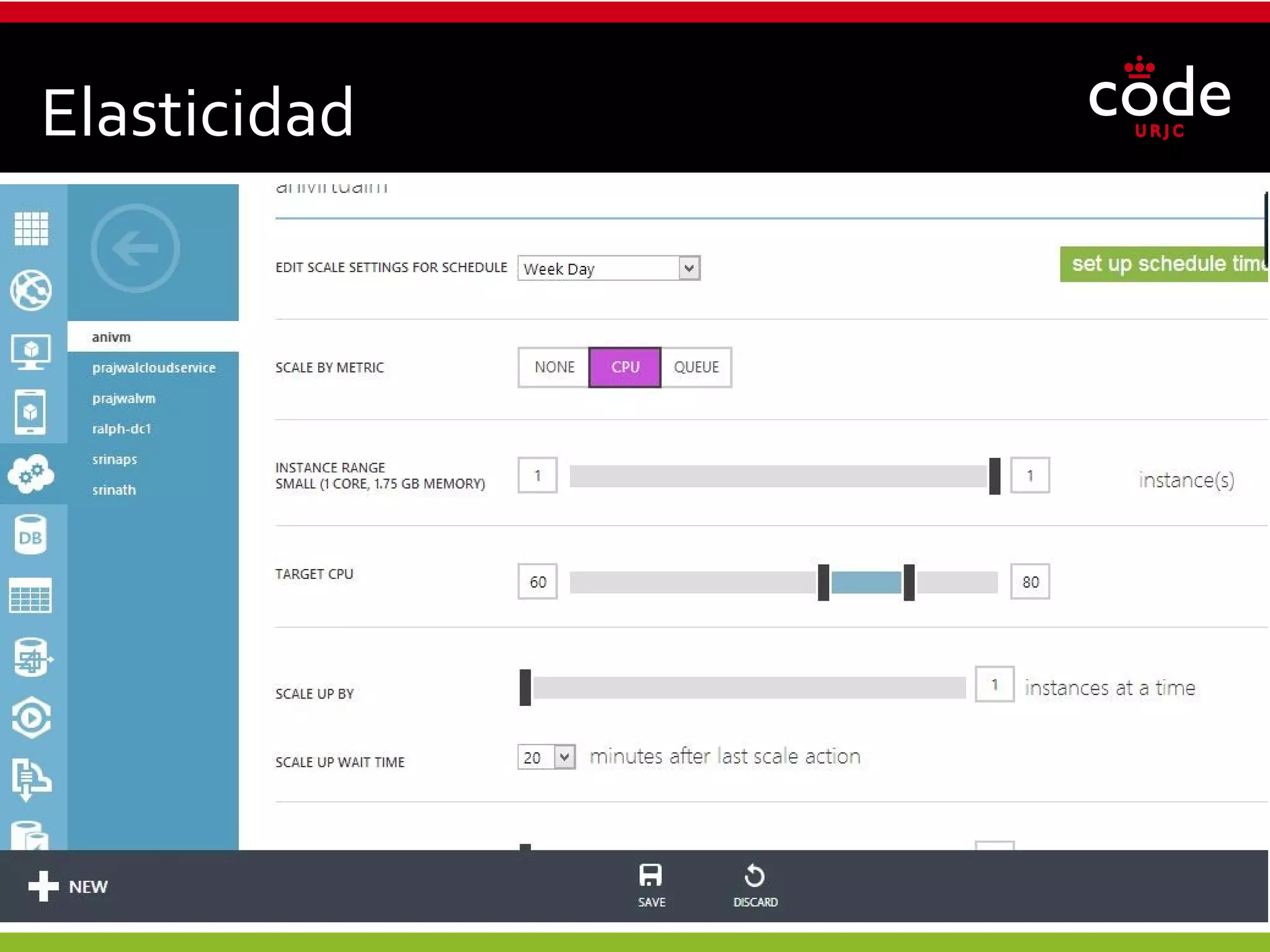Click the plus NEW button
The width and height of the screenshot is (1270, 952).
[68, 886]
